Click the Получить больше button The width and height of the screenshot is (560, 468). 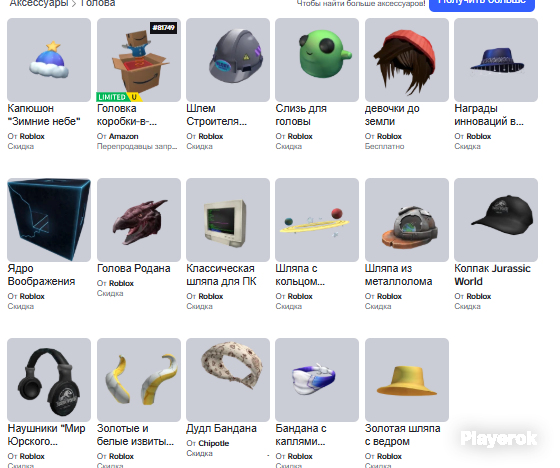pyautogui.click(x=482, y=4)
